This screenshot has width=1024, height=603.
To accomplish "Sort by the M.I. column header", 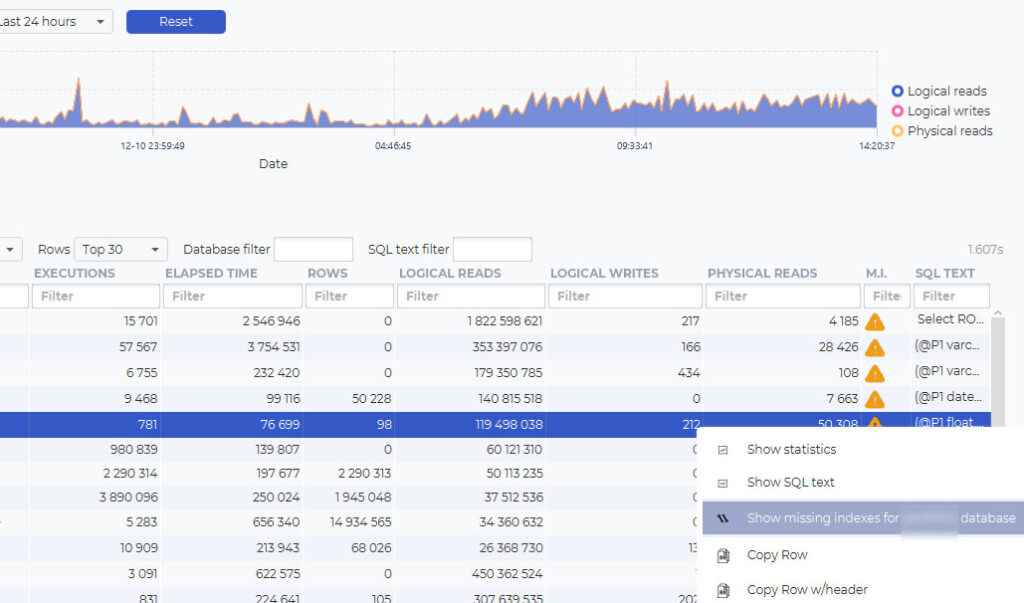I will pyautogui.click(x=876, y=273).
